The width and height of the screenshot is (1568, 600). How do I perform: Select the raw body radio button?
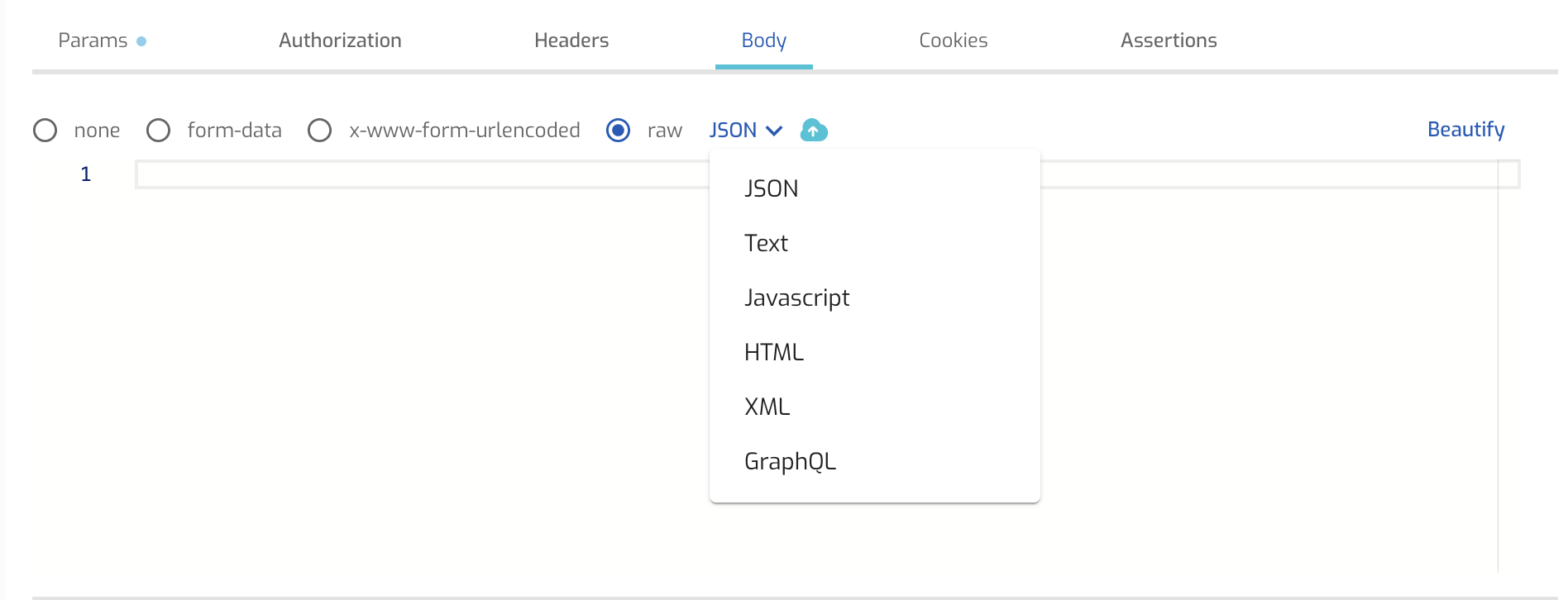pyautogui.click(x=618, y=131)
